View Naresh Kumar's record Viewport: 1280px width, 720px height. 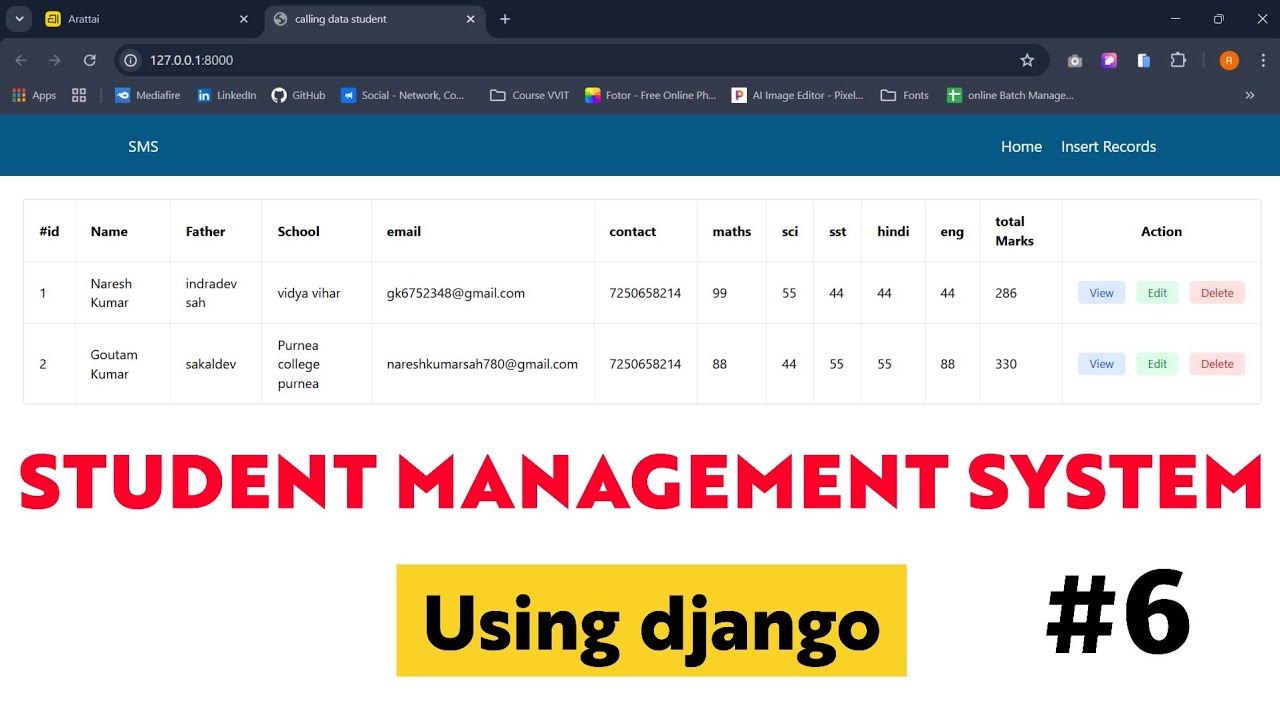point(1101,293)
